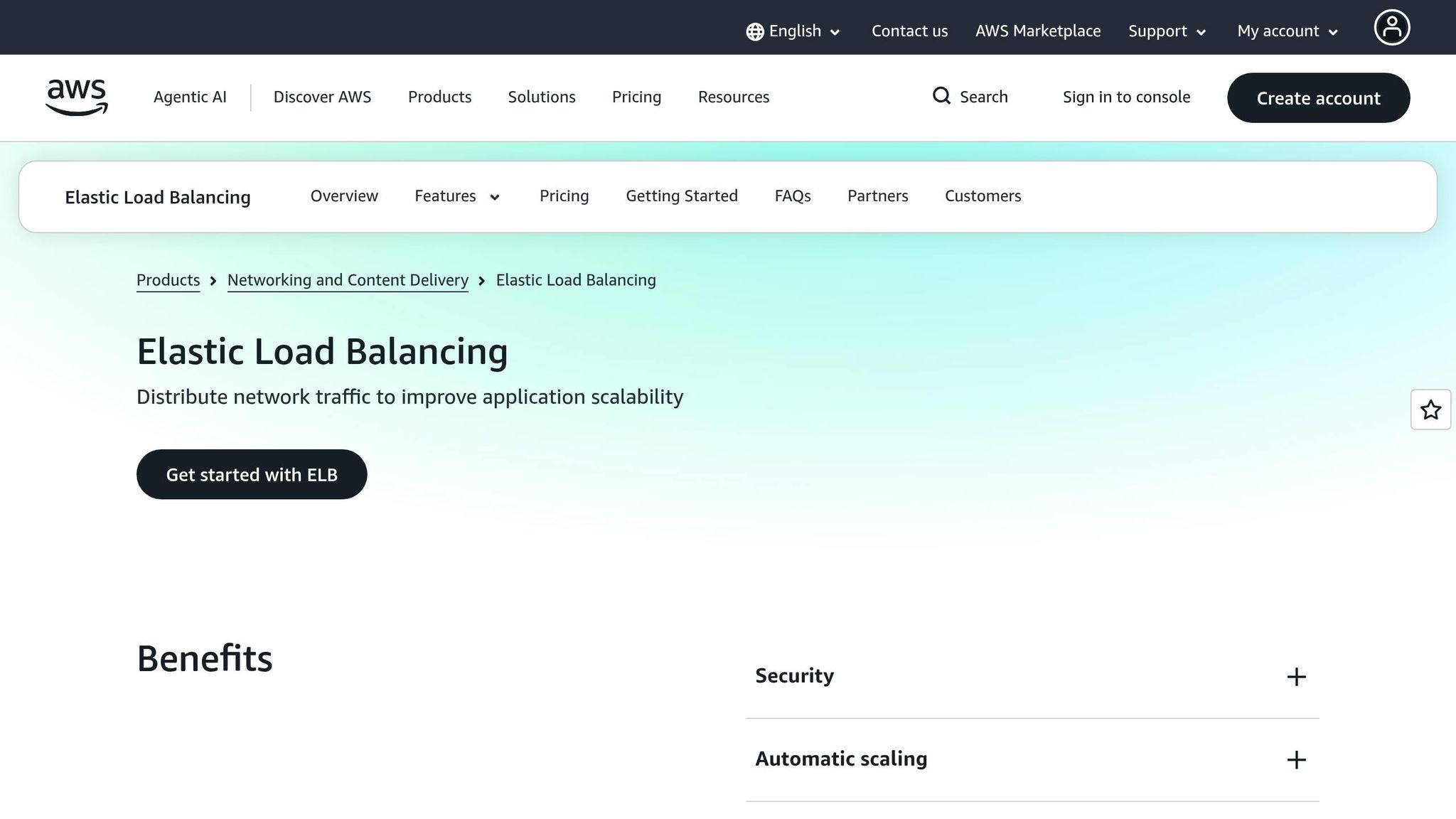The height and width of the screenshot is (819, 1456).
Task: Click the AWS logo
Action: tap(76, 97)
